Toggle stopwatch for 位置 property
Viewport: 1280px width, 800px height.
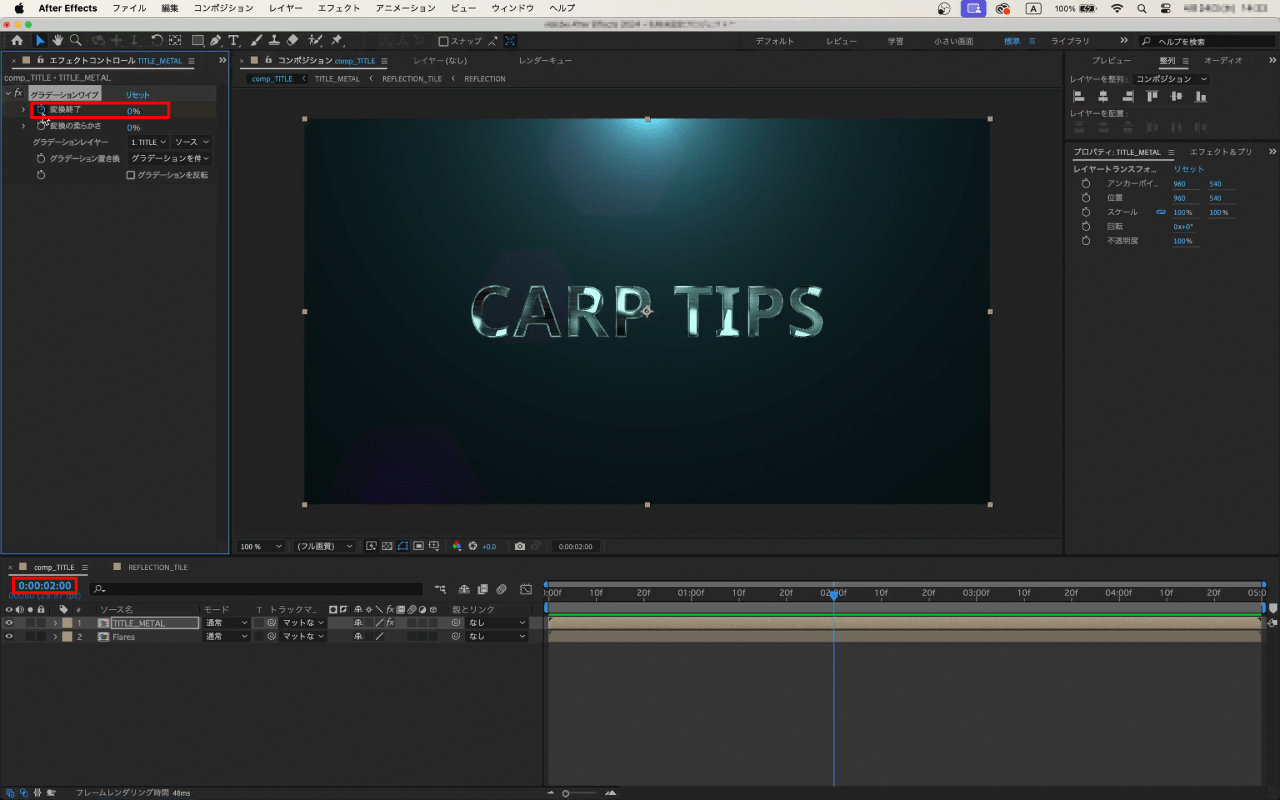point(1085,198)
